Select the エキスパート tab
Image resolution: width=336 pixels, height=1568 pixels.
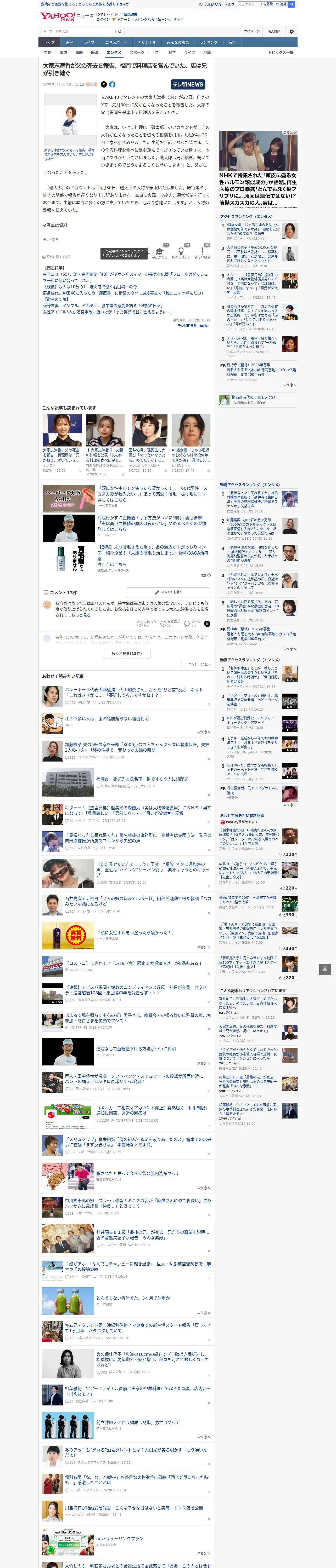116,43
